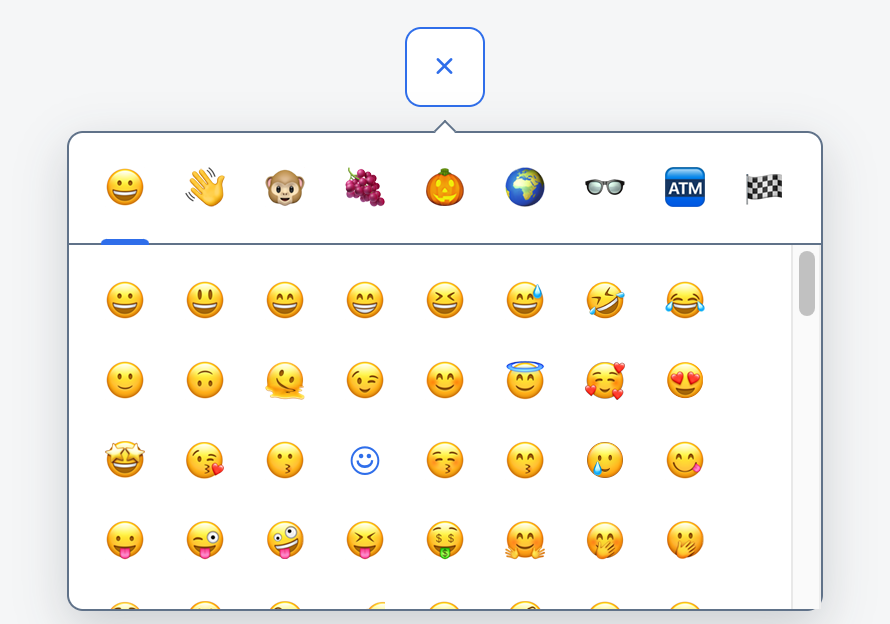
Task: Choose the face with tears of joy
Action: point(685,300)
